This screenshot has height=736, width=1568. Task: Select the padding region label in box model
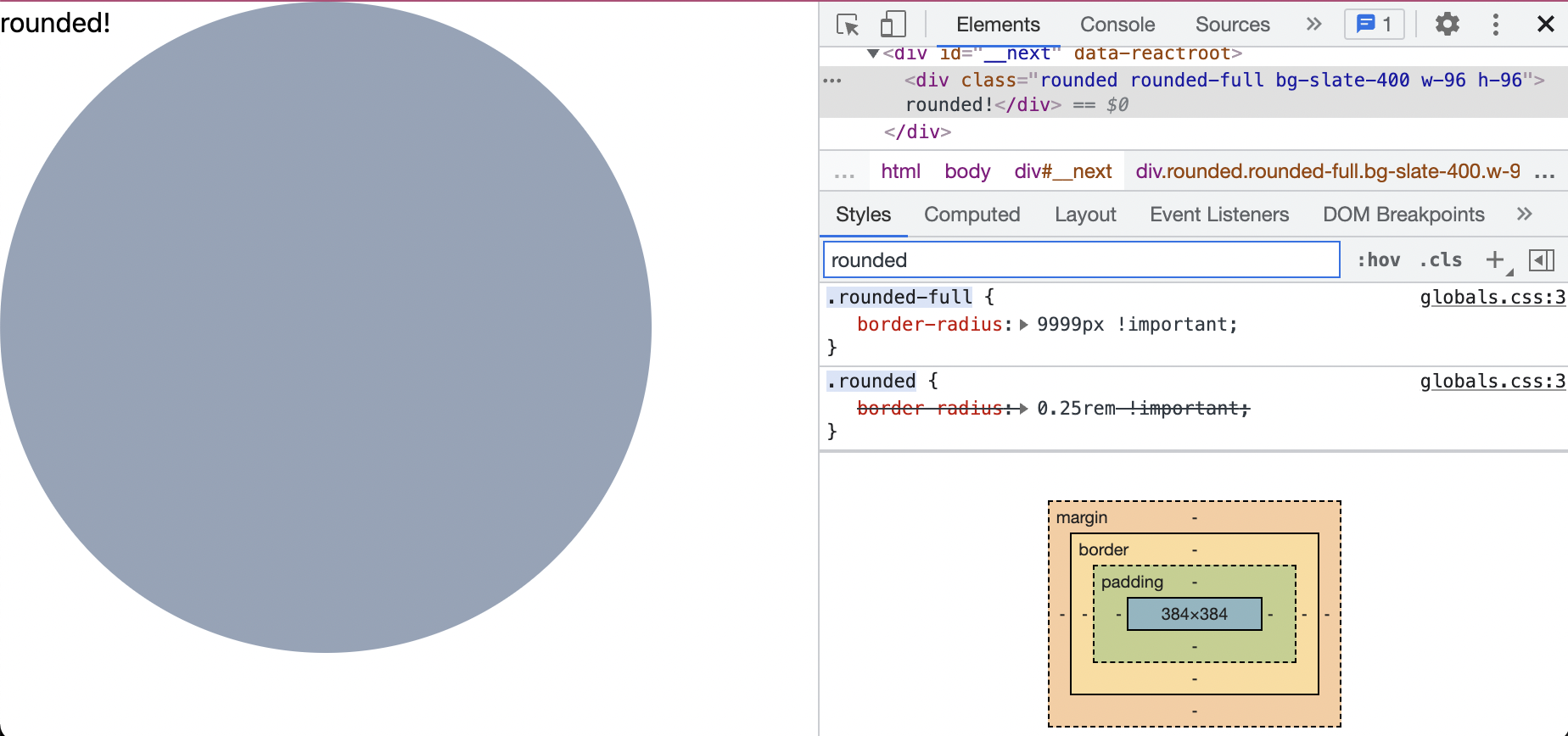click(1132, 582)
